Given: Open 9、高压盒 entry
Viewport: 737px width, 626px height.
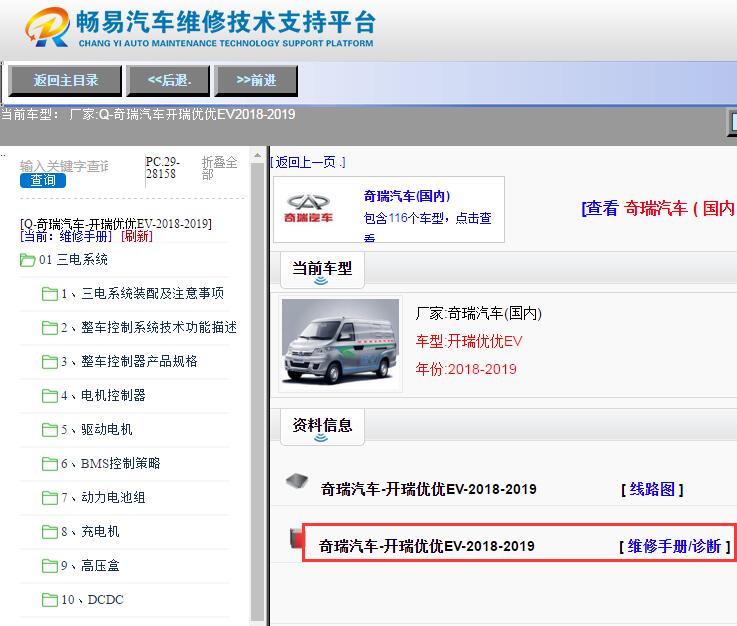Looking at the screenshot, I should click(90, 566).
